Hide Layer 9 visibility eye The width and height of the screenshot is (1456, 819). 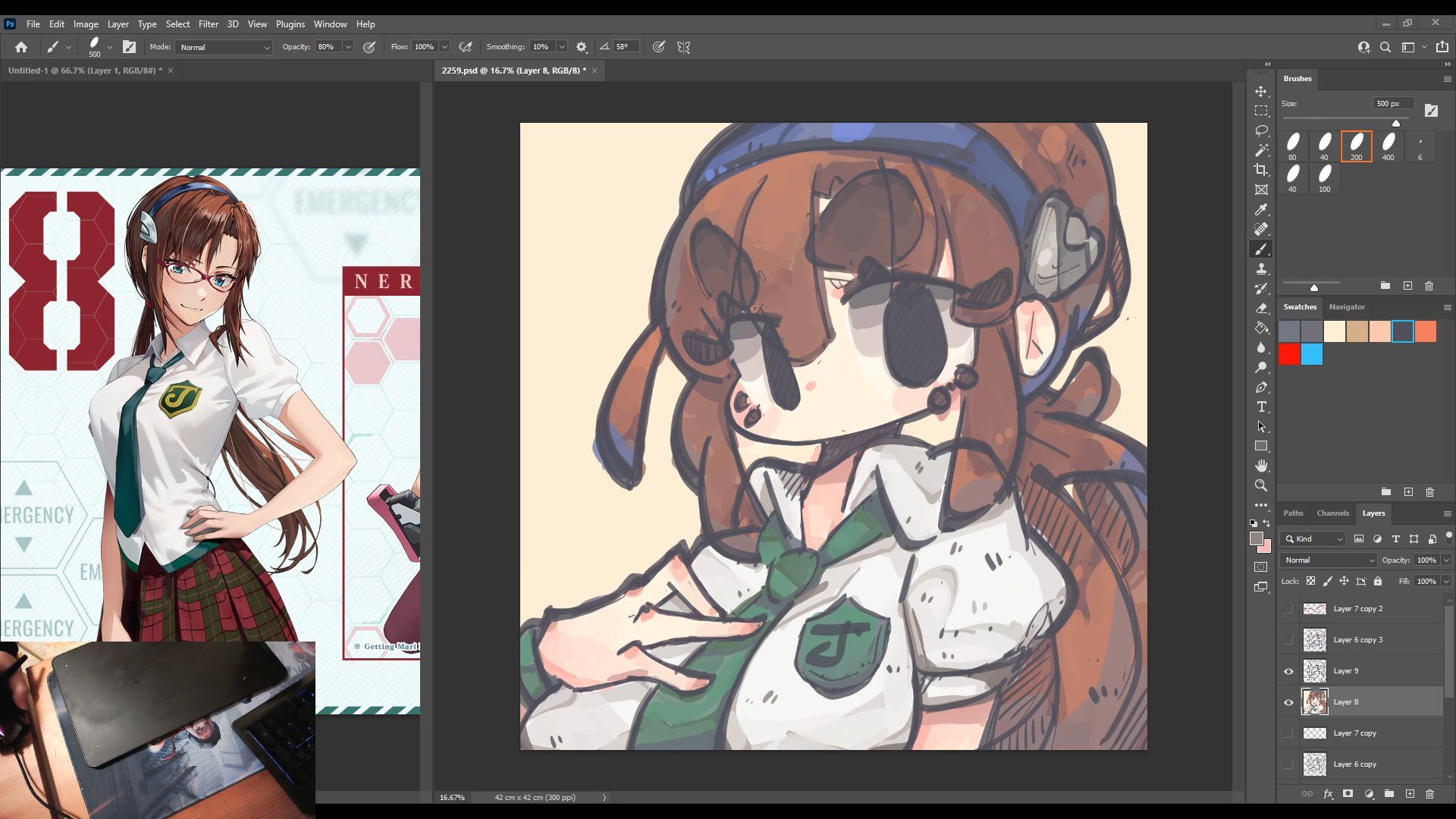[1288, 671]
